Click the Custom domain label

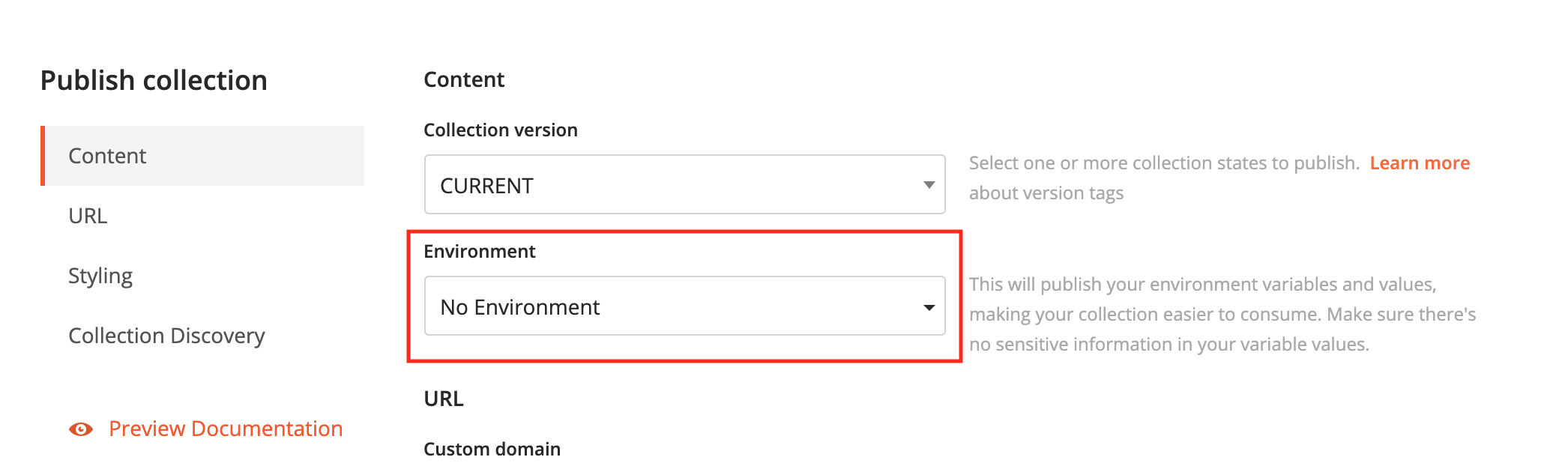tap(492, 449)
